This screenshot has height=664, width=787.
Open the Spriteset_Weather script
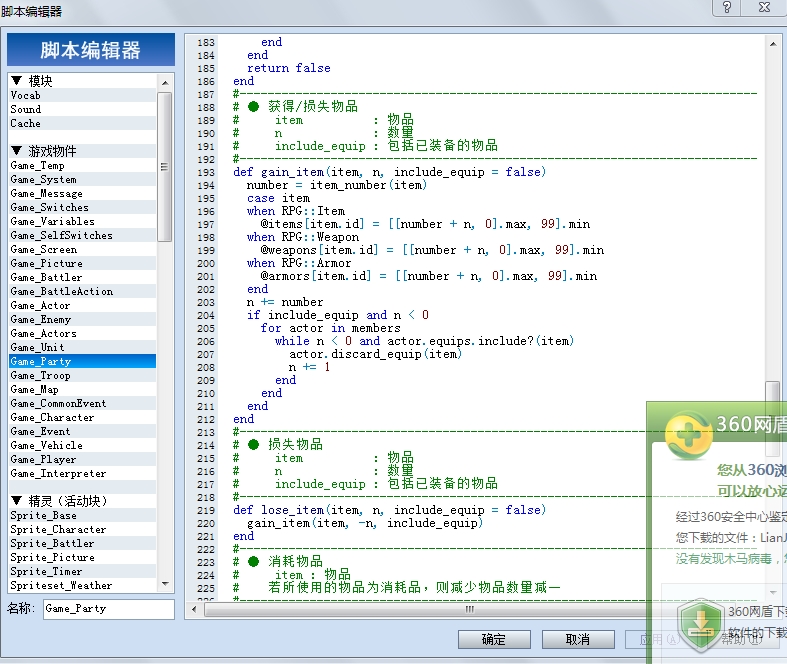point(82,586)
